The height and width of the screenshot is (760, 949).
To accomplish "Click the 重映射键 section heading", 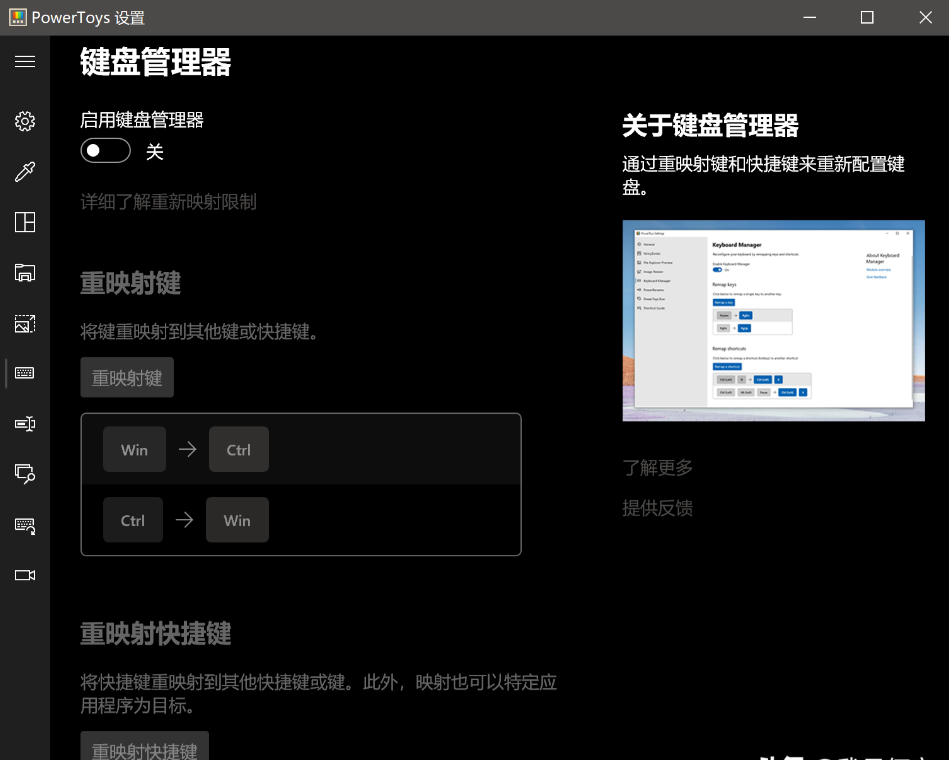I will pyautogui.click(x=131, y=283).
